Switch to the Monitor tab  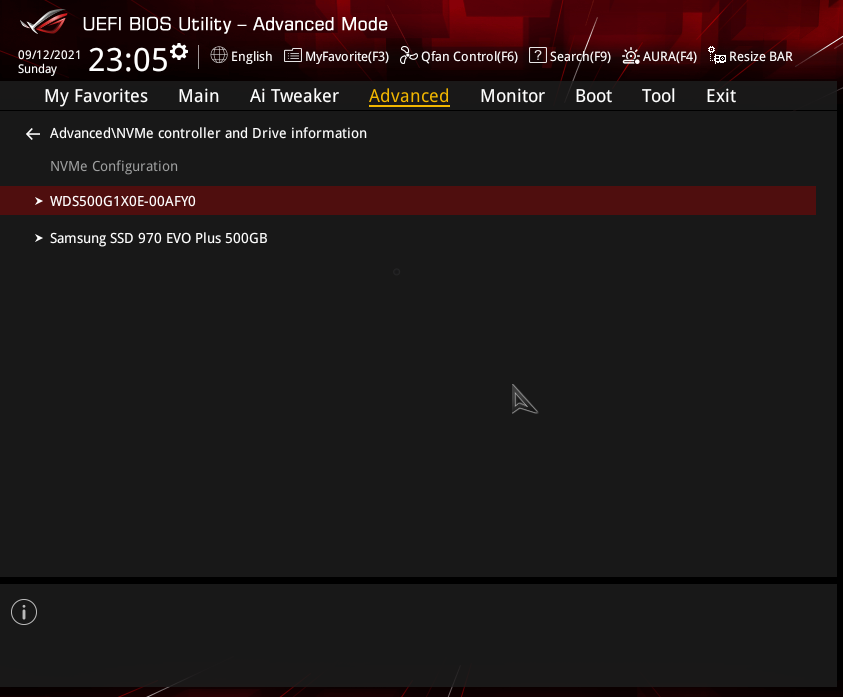click(x=512, y=95)
